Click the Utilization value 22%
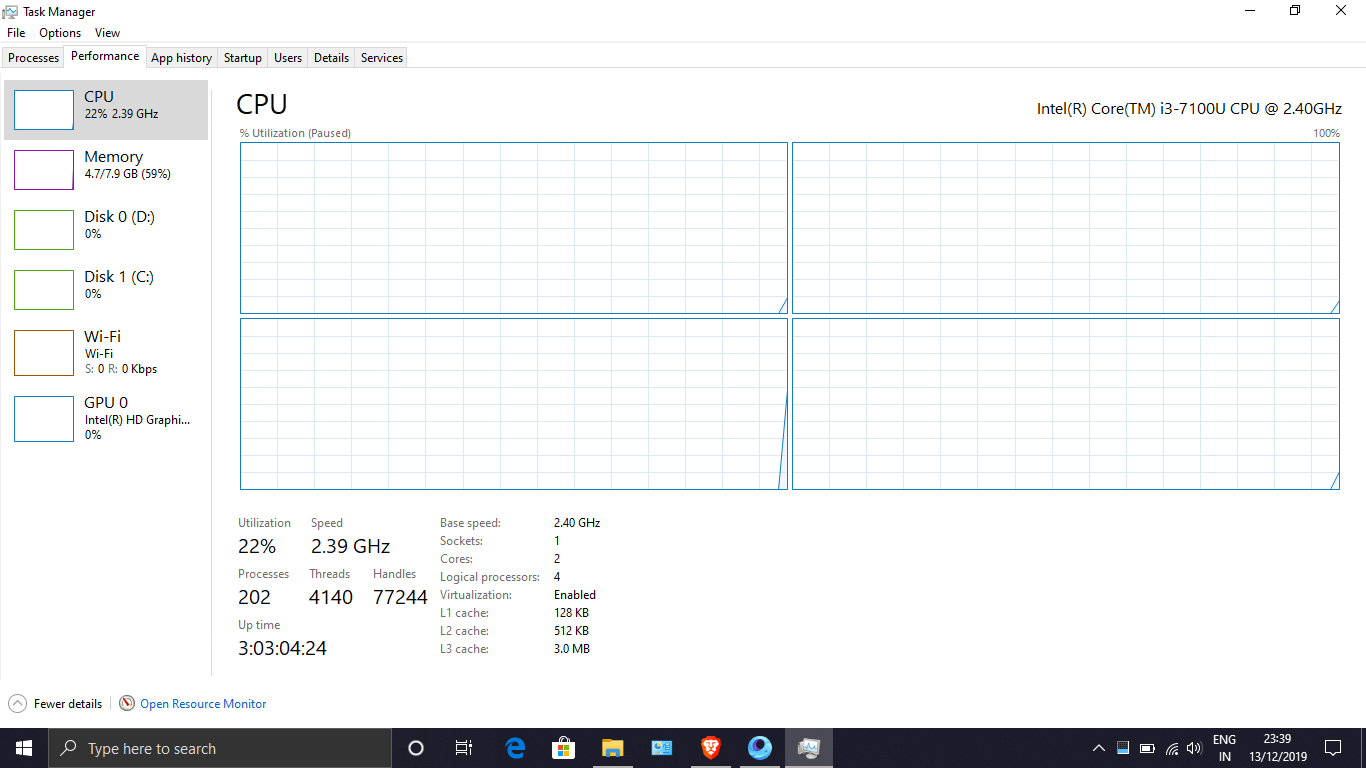 pyautogui.click(x=257, y=546)
